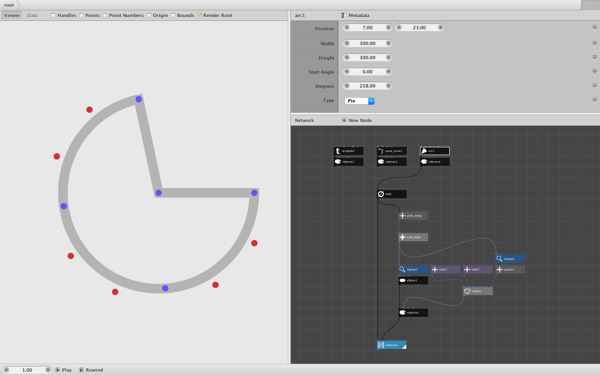The width and height of the screenshot is (600, 375).
Task: Click the Degrees field showing 258.00
Action: tap(367, 86)
